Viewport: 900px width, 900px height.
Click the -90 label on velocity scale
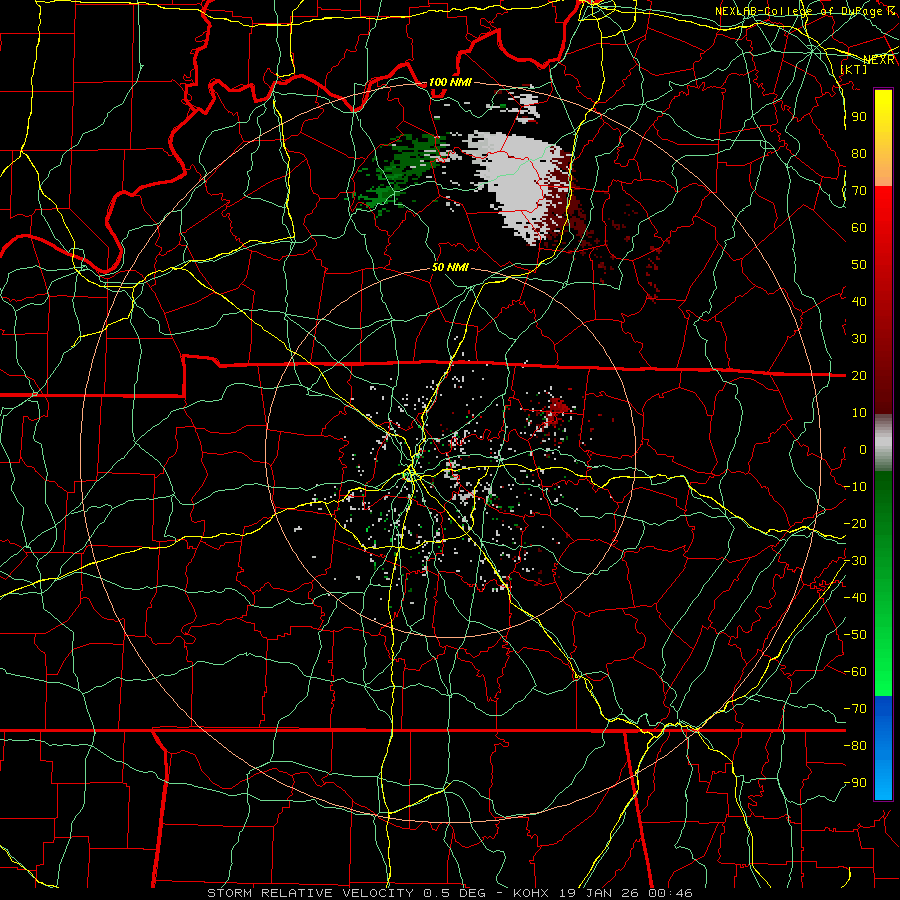pos(855,783)
